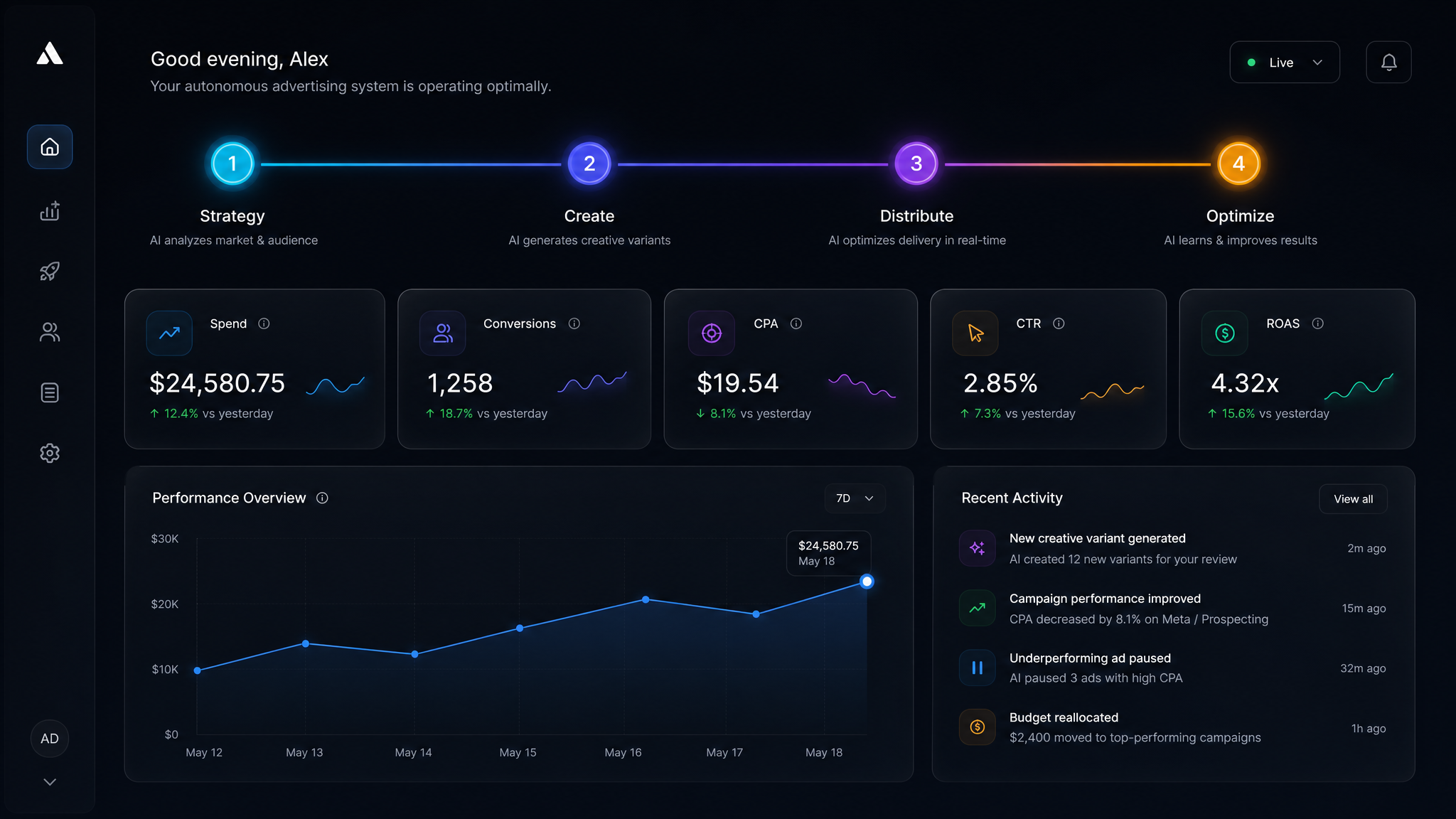Click the May 18 highlighted chart point

867,582
